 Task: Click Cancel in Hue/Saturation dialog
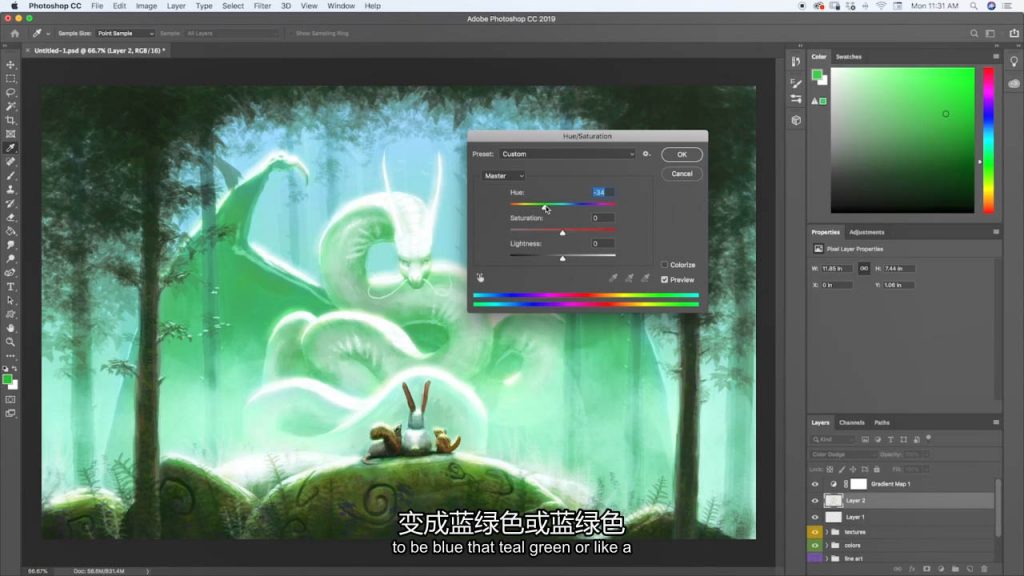[x=682, y=174]
